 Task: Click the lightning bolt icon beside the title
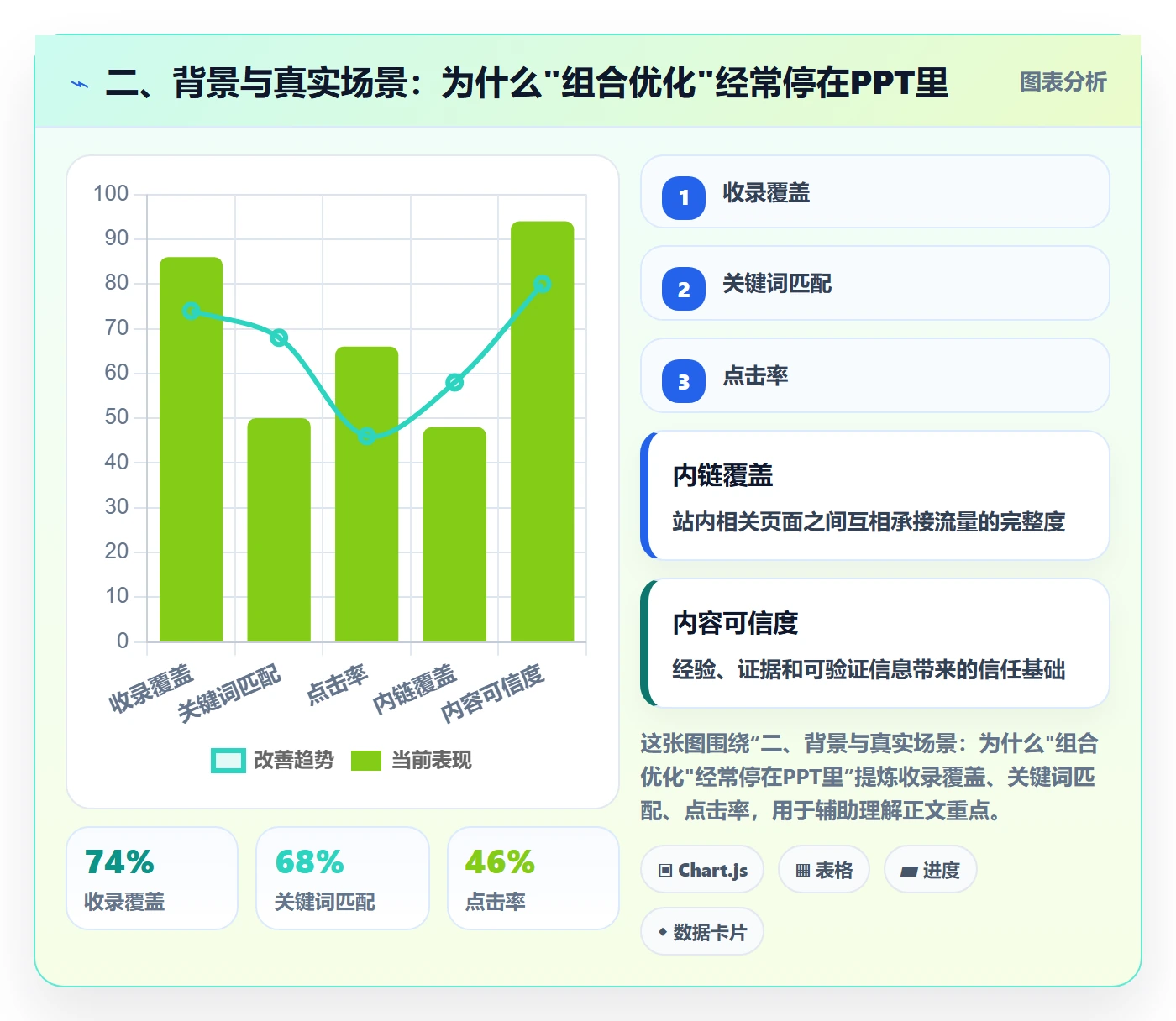click(80, 84)
